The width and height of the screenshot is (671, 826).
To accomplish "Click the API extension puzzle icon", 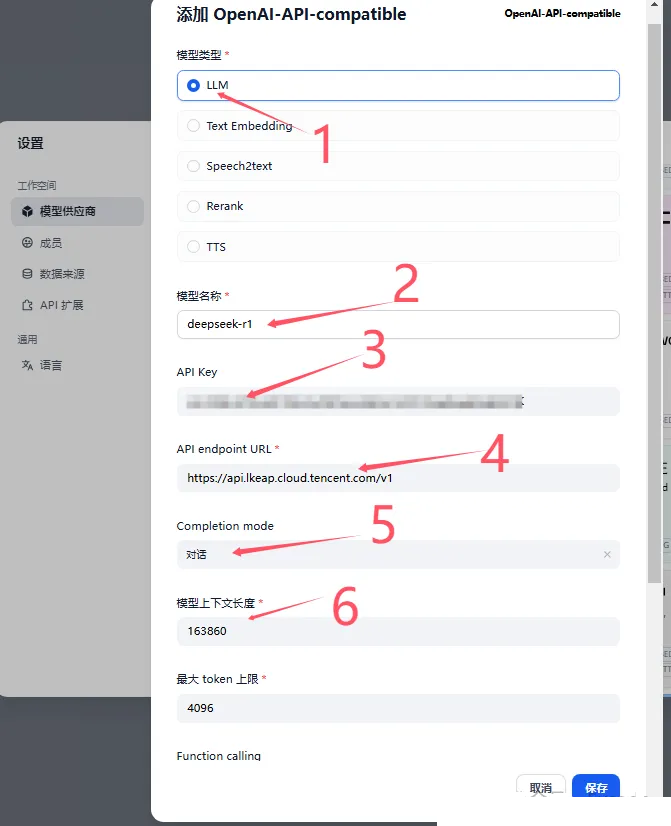I will click(x=27, y=305).
